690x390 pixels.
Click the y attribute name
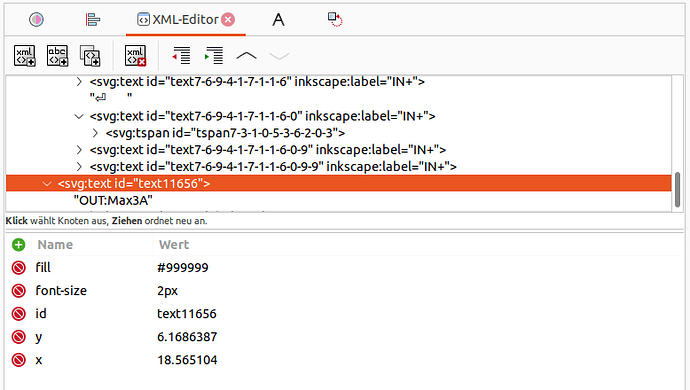(x=39, y=337)
